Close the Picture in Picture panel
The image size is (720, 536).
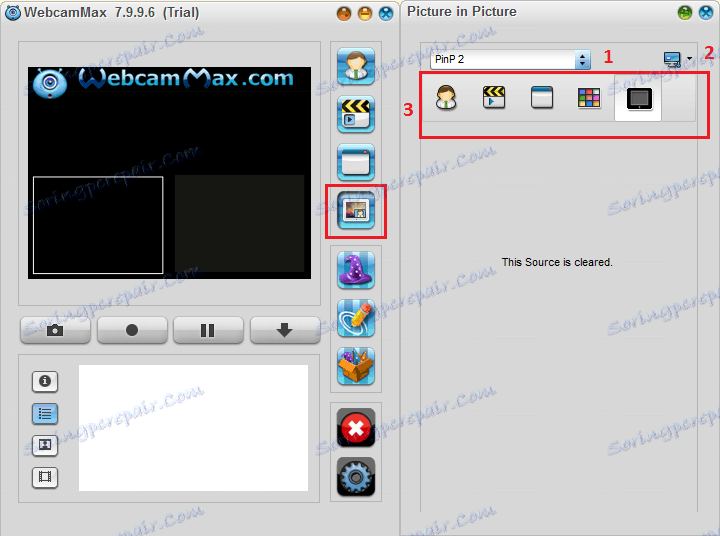click(706, 12)
